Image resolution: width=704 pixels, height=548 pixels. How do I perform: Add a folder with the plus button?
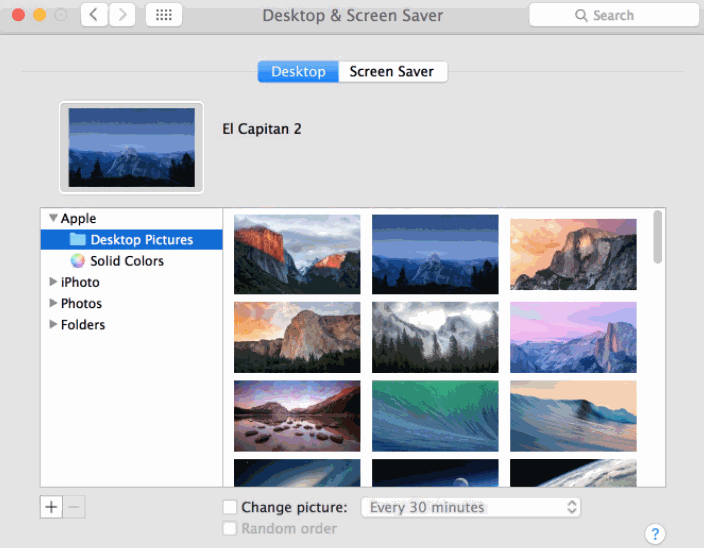pyautogui.click(x=51, y=507)
